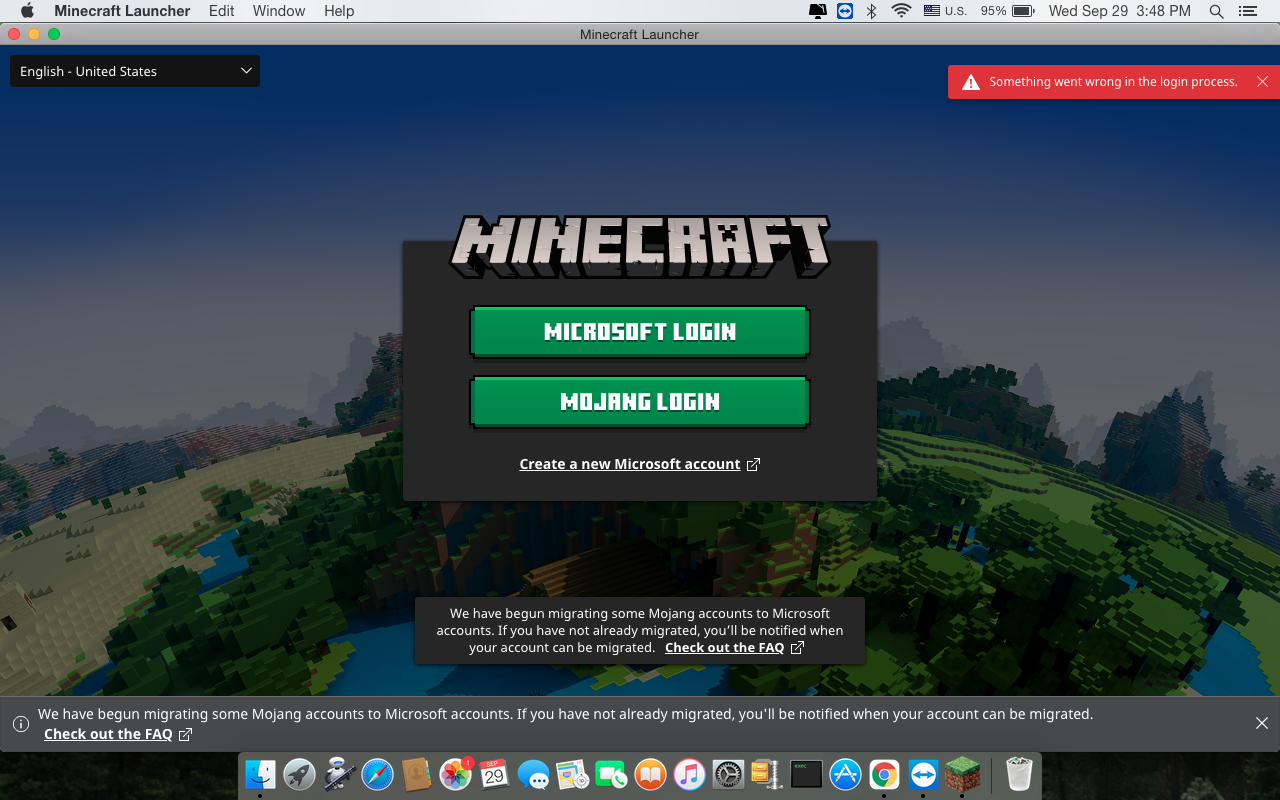The image size is (1280, 800).
Task: Open Check out the FAQ in center notice
Action: (x=734, y=647)
